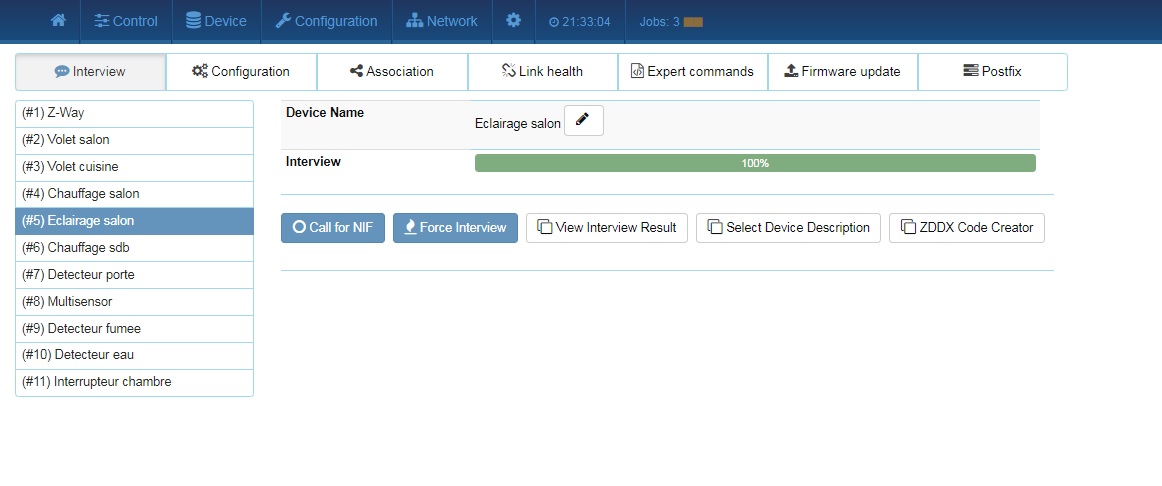This screenshot has width=1162, height=486.
Task: Open the Device menu
Action: (216, 21)
